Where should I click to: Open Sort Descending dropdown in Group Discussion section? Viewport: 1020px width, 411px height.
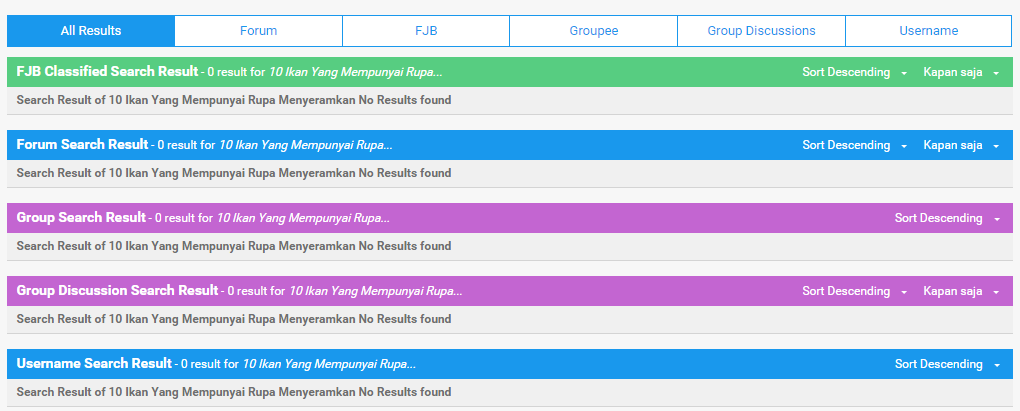(x=854, y=291)
